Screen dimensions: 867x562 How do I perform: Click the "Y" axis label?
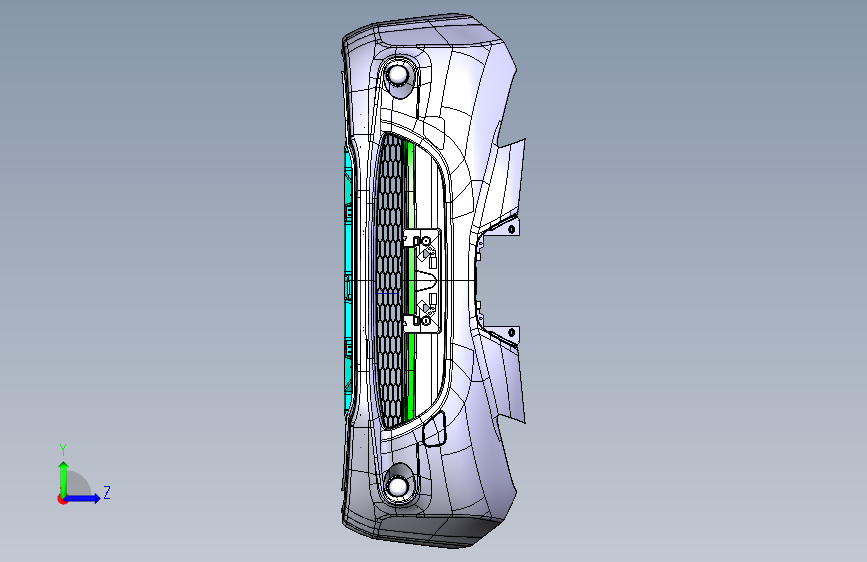(x=63, y=450)
